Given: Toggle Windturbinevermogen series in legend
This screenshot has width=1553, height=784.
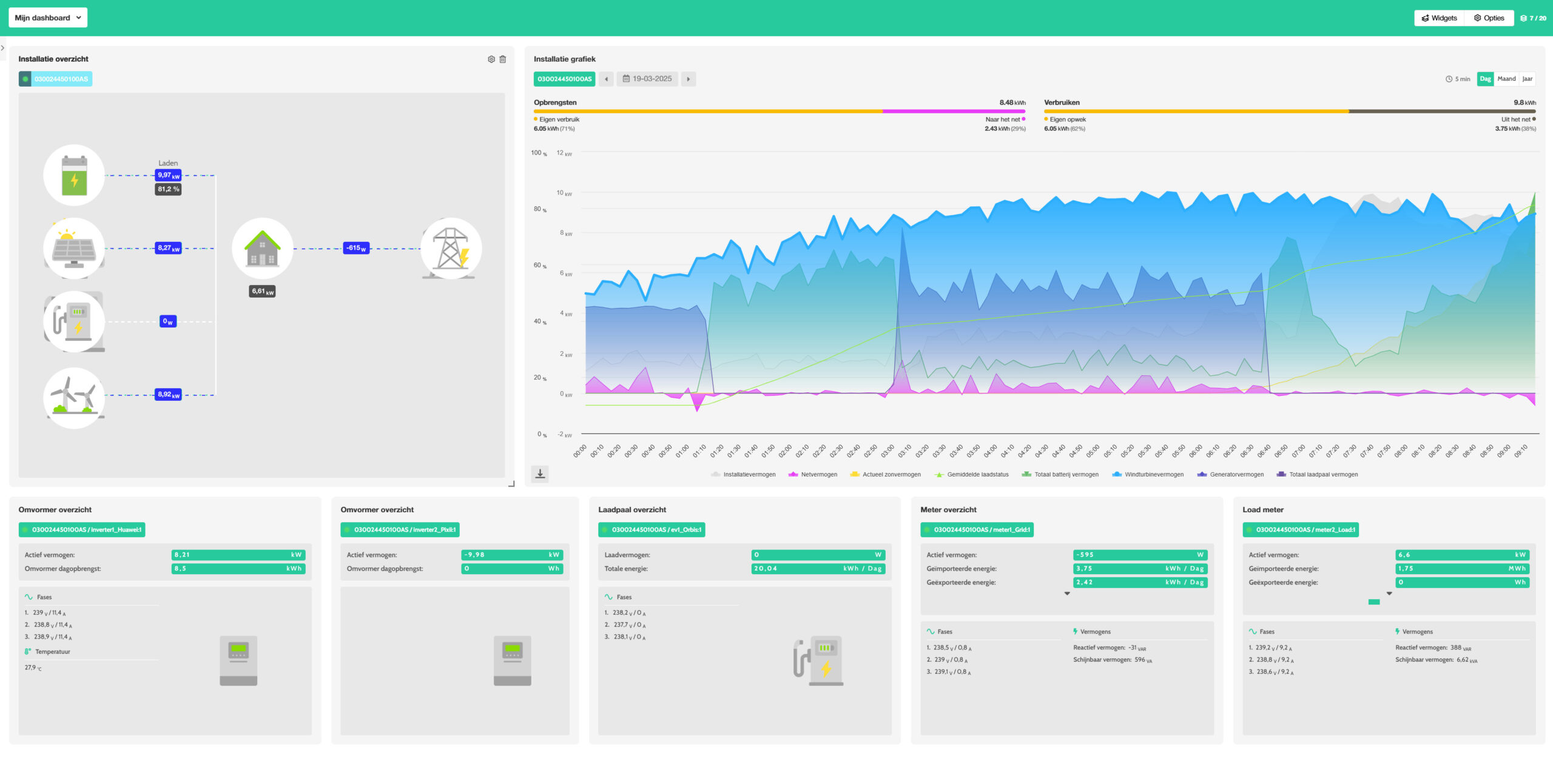Looking at the screenshot, I should [x=1153, y=475].
